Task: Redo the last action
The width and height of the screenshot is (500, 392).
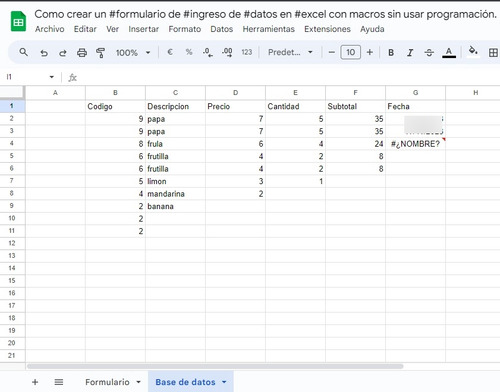Action: [63, 53]
